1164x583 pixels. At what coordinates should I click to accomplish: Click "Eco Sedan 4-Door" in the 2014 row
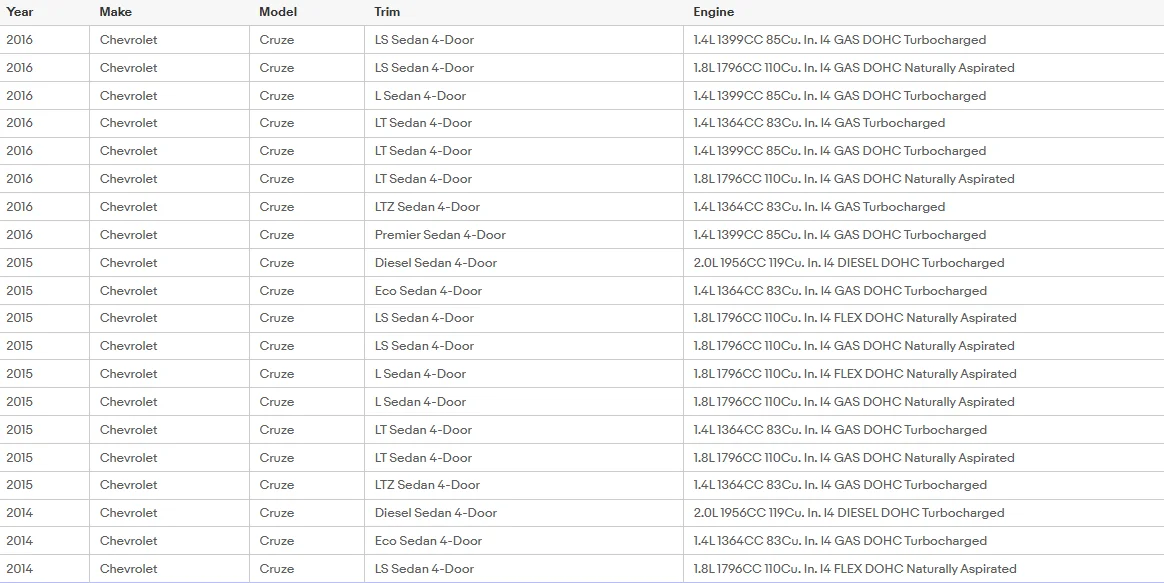(x=428, y=541)
